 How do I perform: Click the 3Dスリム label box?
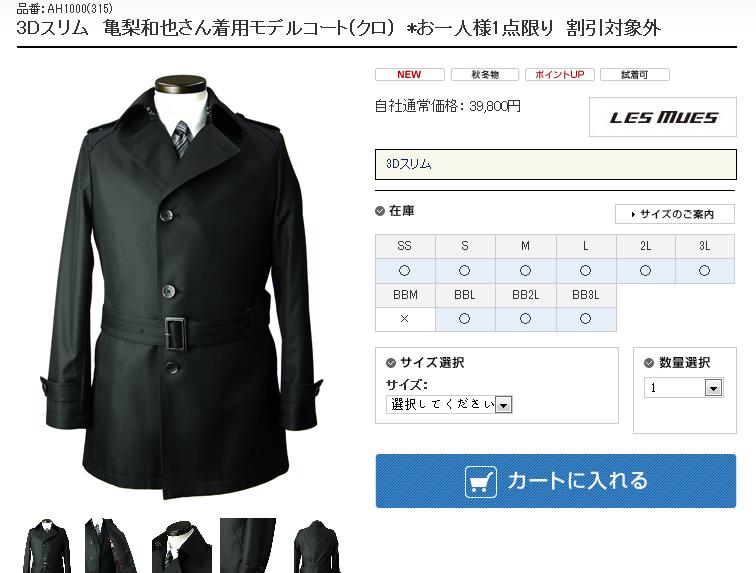pyautogui.click(x=555, y=164)
